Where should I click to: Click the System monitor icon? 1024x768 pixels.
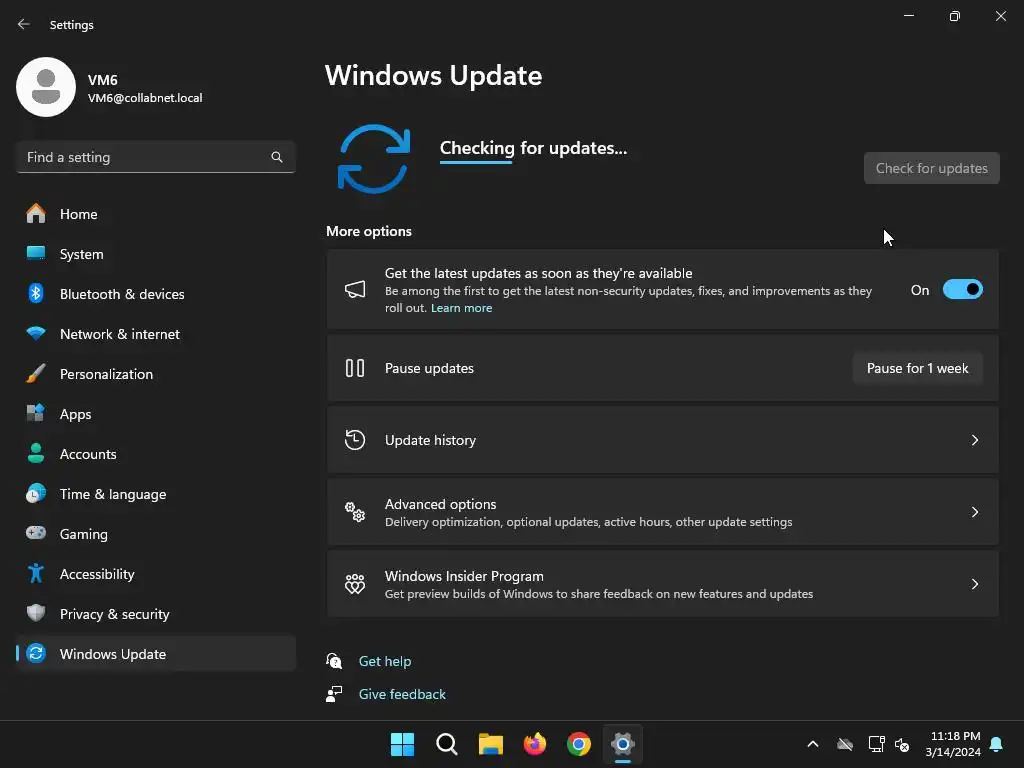(36, 253)
